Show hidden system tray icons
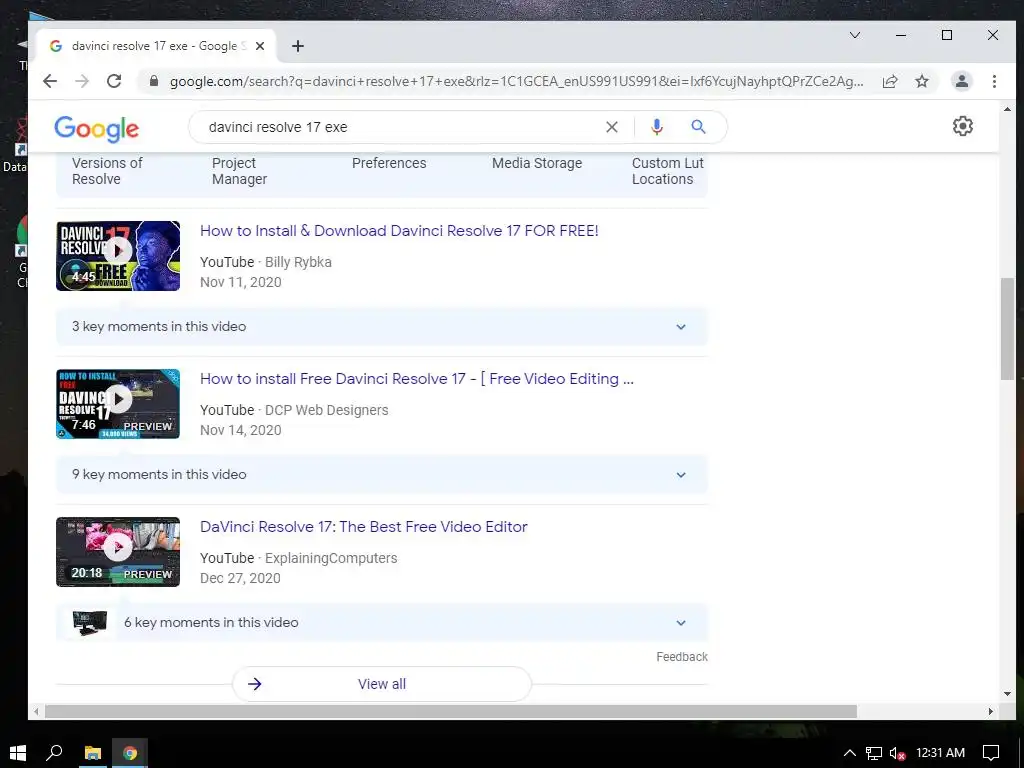This screenshot has height=768, width=1024. pyautogui.click(x=850, y=753)
